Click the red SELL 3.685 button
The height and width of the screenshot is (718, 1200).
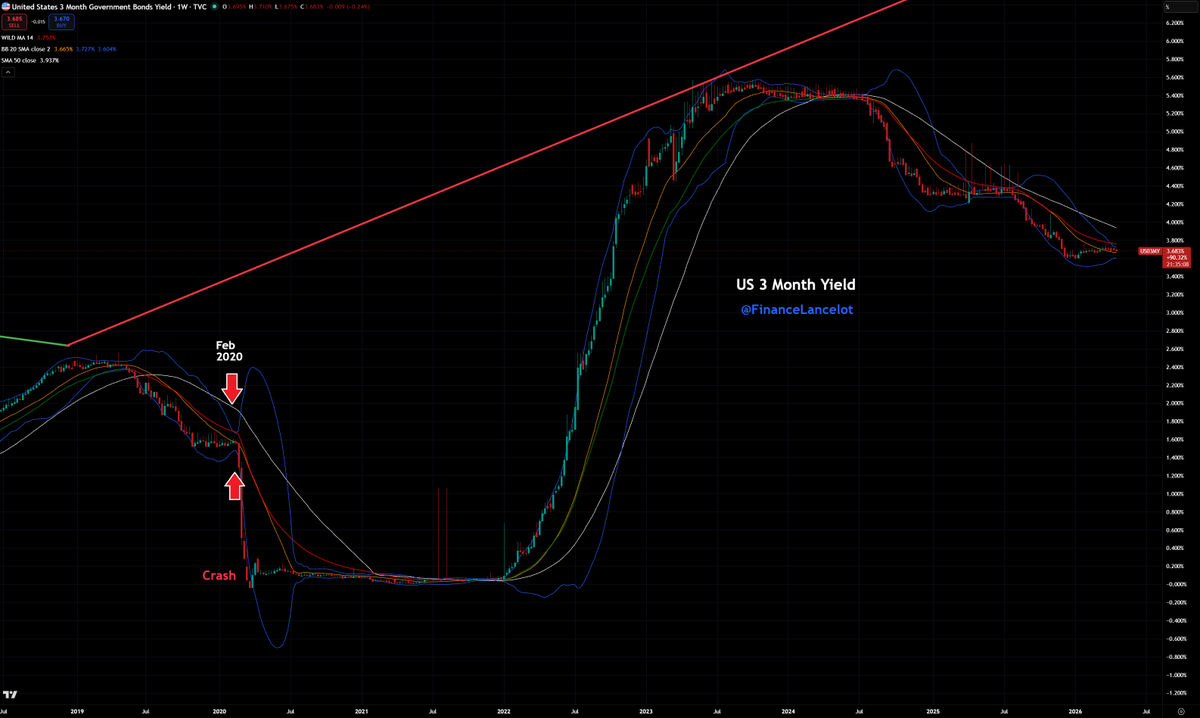click(x=14, y=22)
